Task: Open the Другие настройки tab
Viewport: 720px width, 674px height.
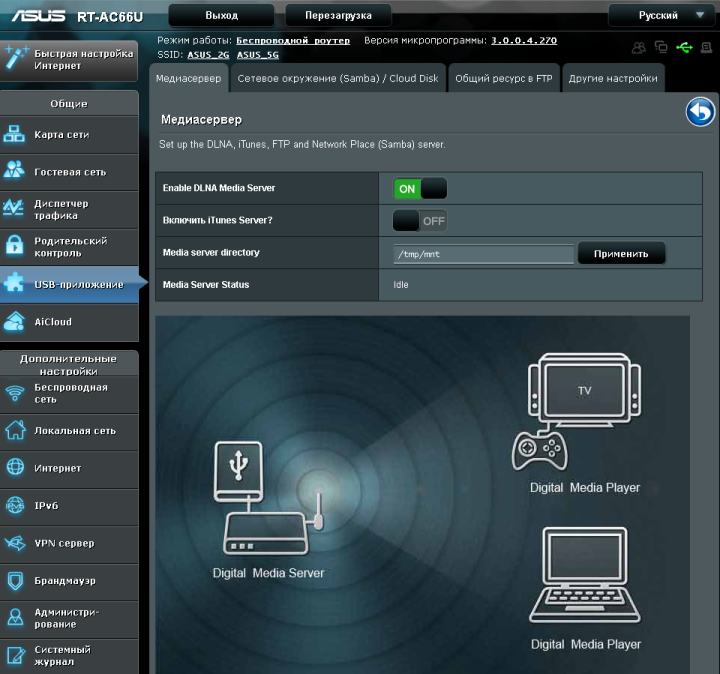Action: (613, 79)
